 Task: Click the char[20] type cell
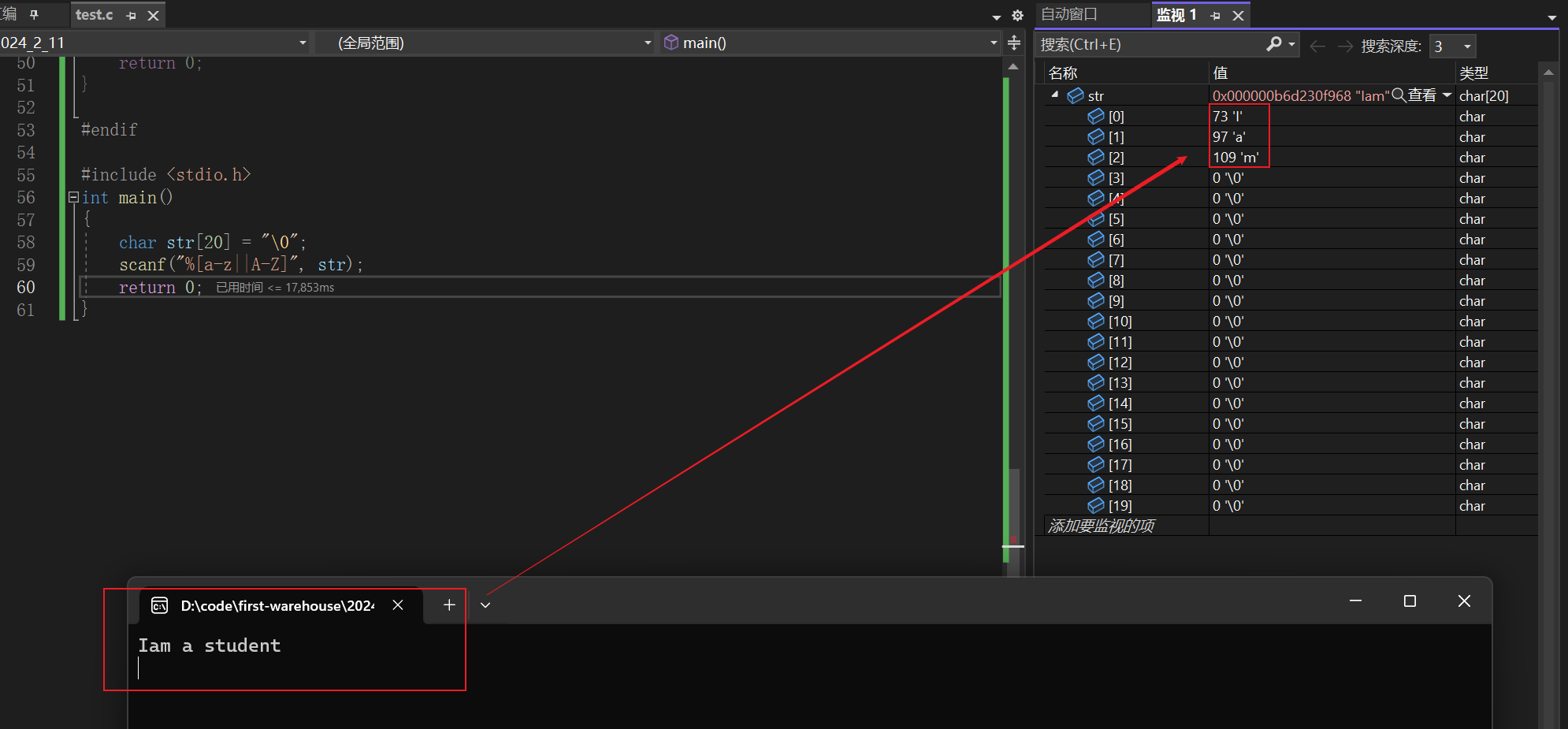1484,95
